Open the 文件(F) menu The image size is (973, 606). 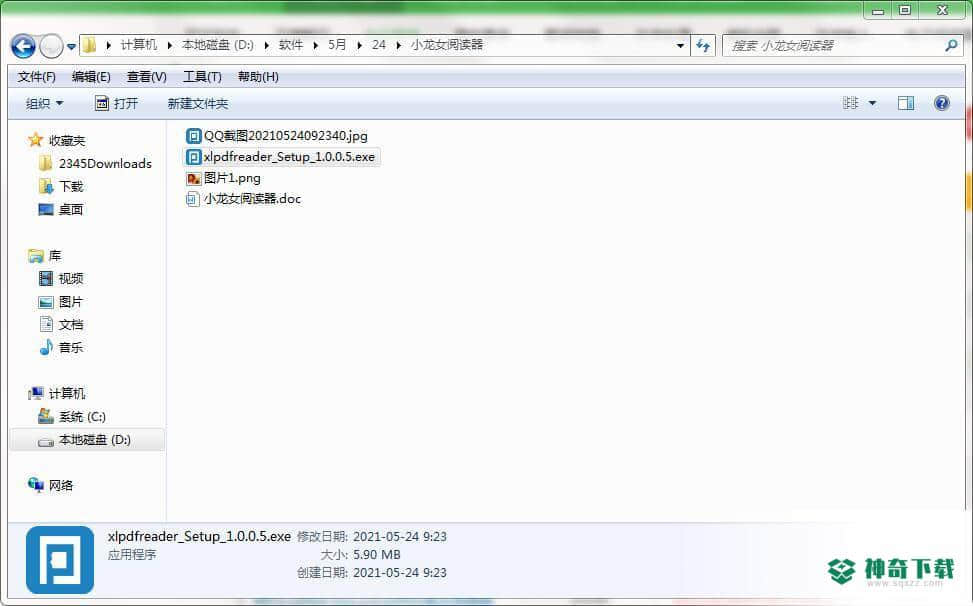click(37, 76)
